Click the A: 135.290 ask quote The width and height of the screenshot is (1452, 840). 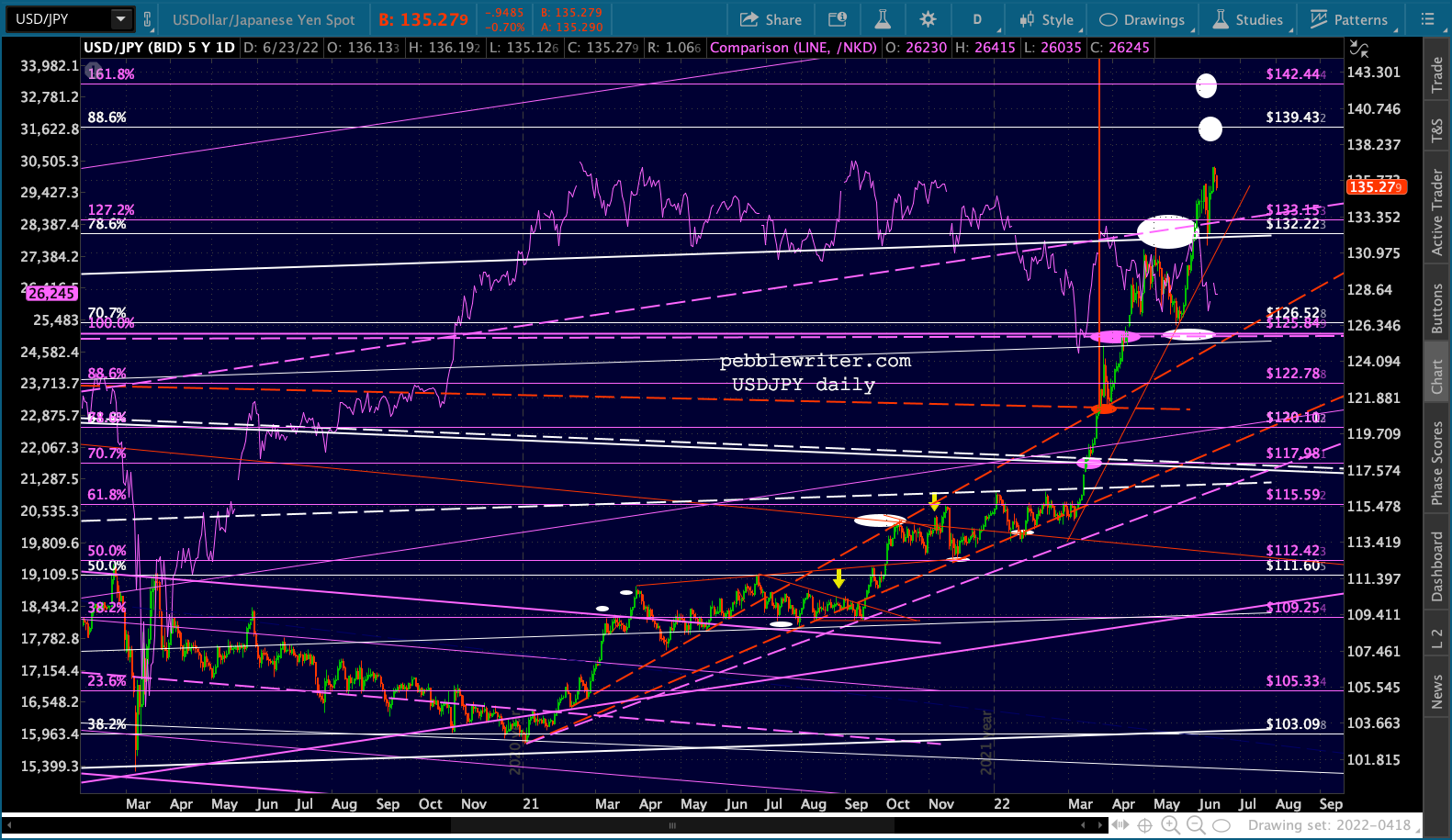[x=571, y=27]
